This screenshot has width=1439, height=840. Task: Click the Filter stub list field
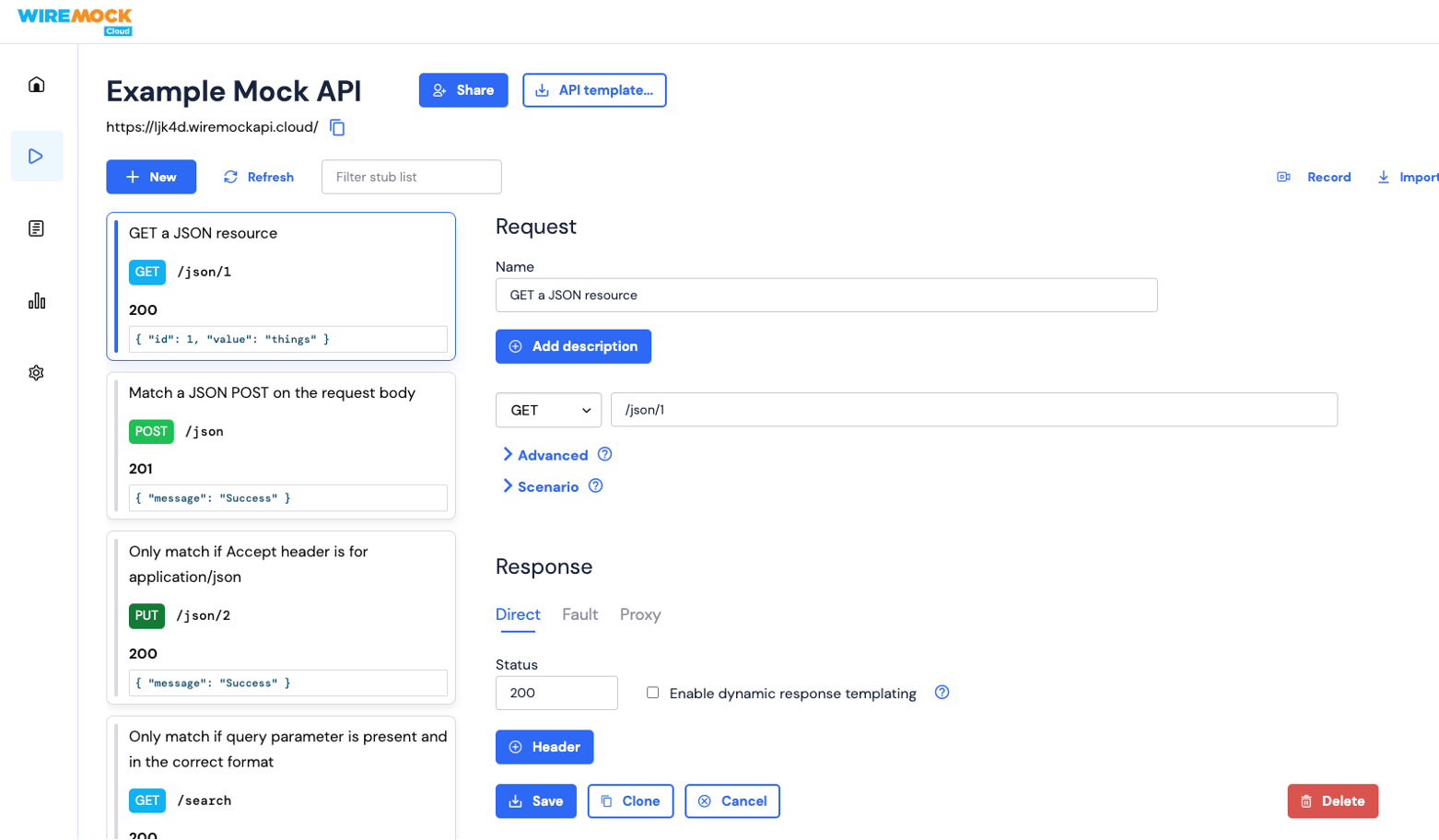click(411, 176)
